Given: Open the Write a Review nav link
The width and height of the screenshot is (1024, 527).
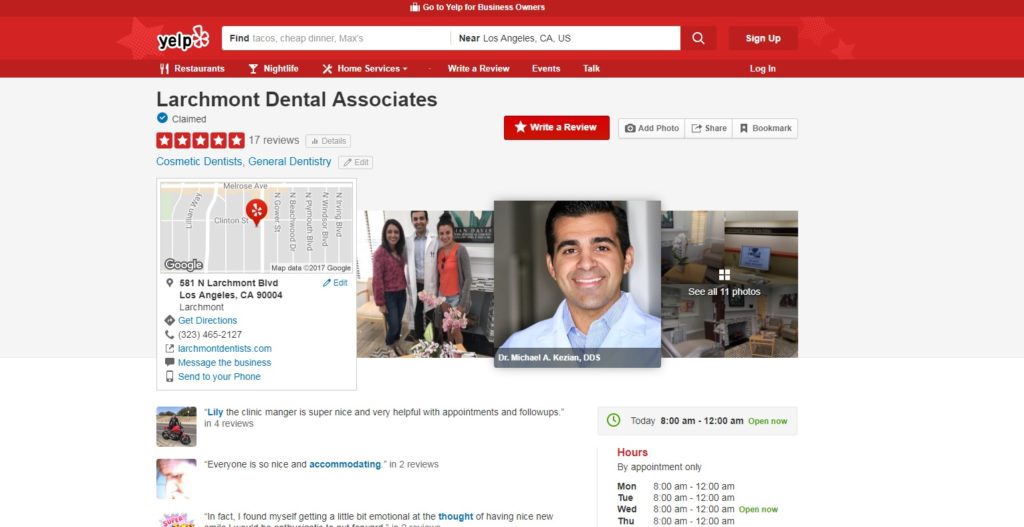Looking at the screenshot, I should point(479,69).
